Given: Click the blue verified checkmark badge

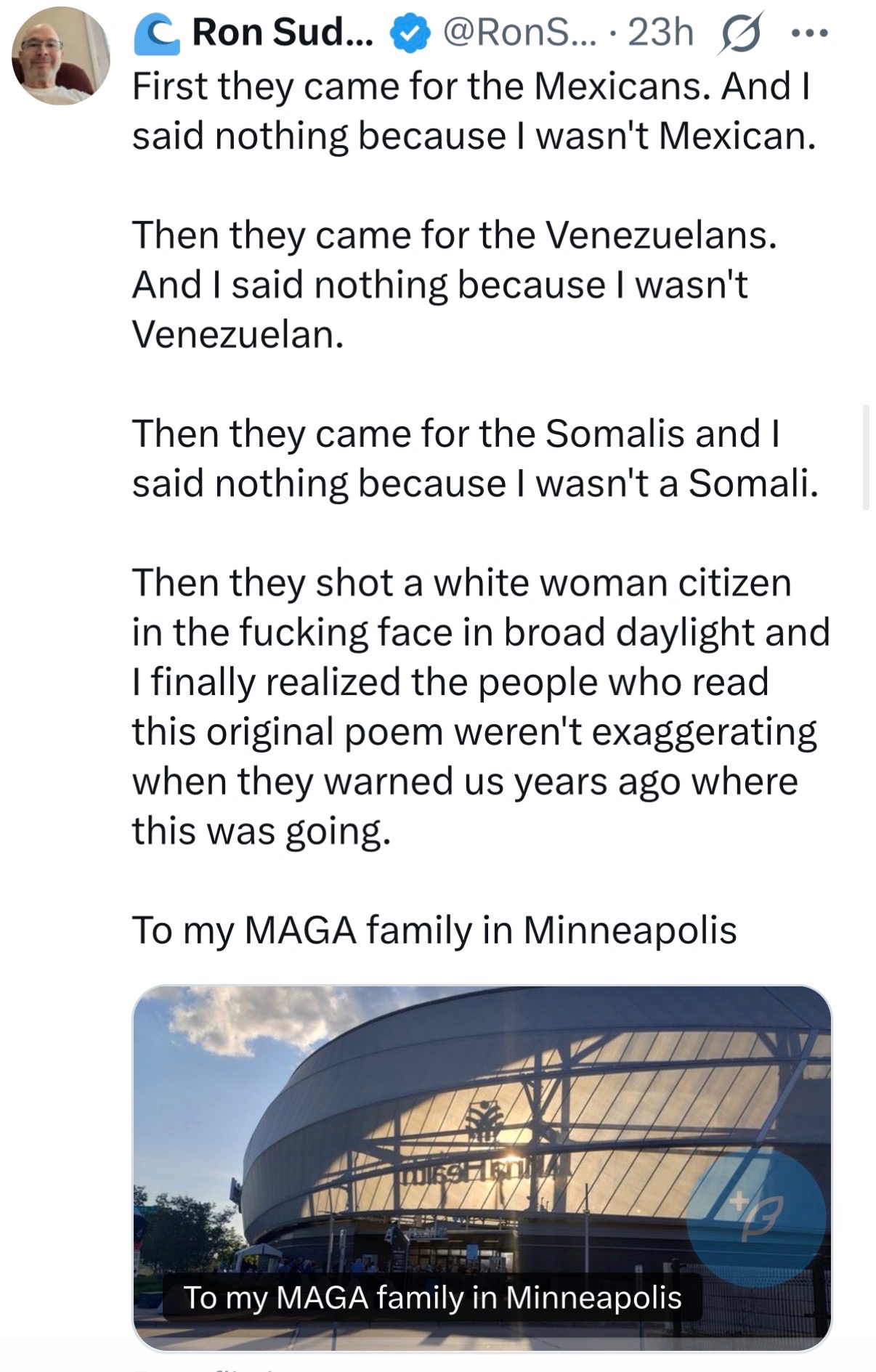Looking at the screenshot, I should pos(410,33).
